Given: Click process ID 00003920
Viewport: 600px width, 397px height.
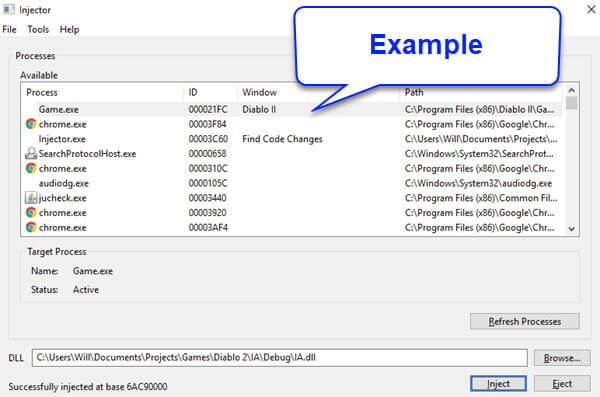Looking at the screenshot, I should [207, 212].
